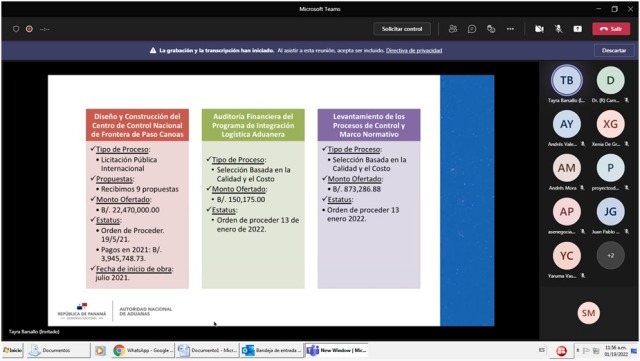Click the ES language indicator in tray

[542, 350]
